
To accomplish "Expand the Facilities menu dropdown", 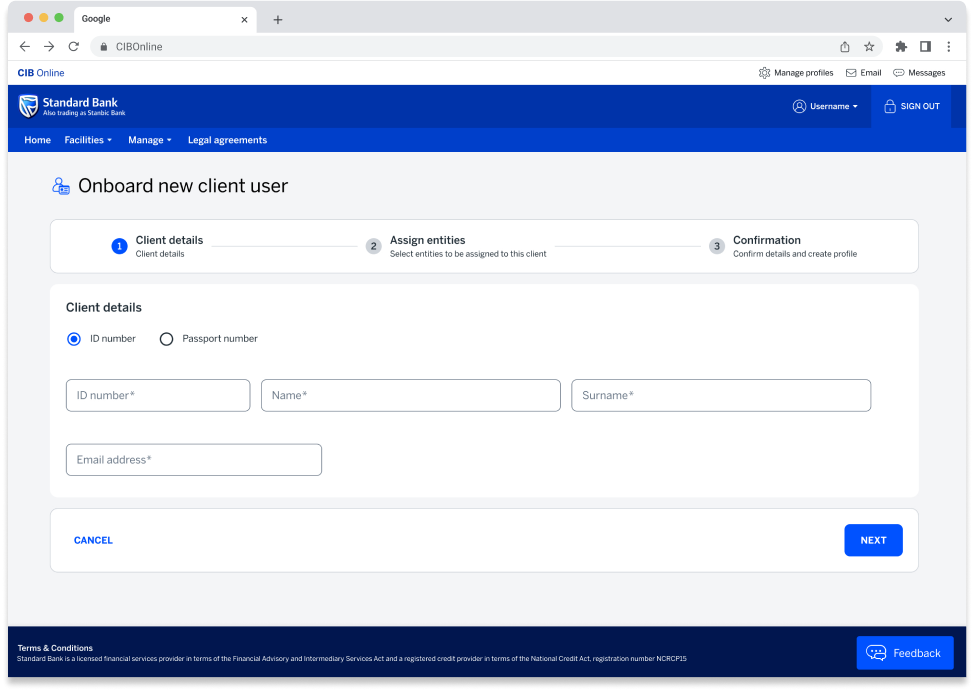I will 88,140.
